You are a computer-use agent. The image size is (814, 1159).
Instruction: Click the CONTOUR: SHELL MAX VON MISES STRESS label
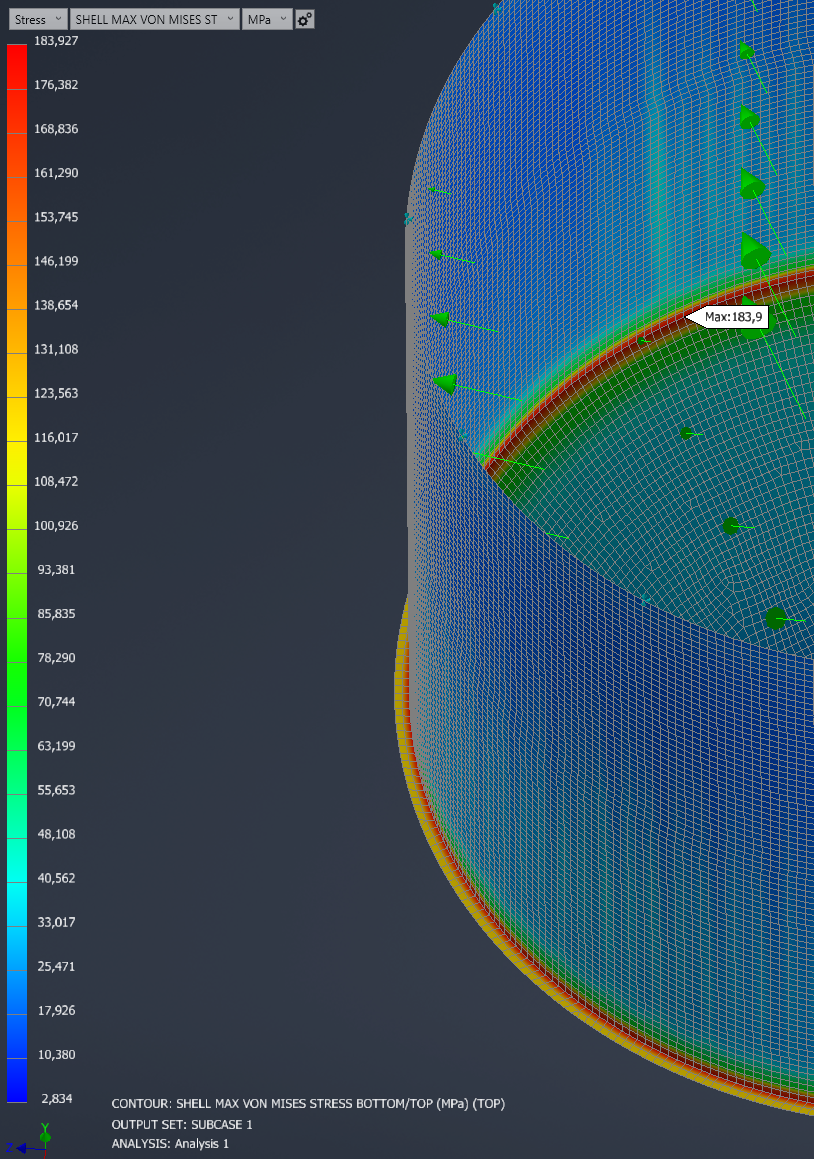(x=307, y=1103)
